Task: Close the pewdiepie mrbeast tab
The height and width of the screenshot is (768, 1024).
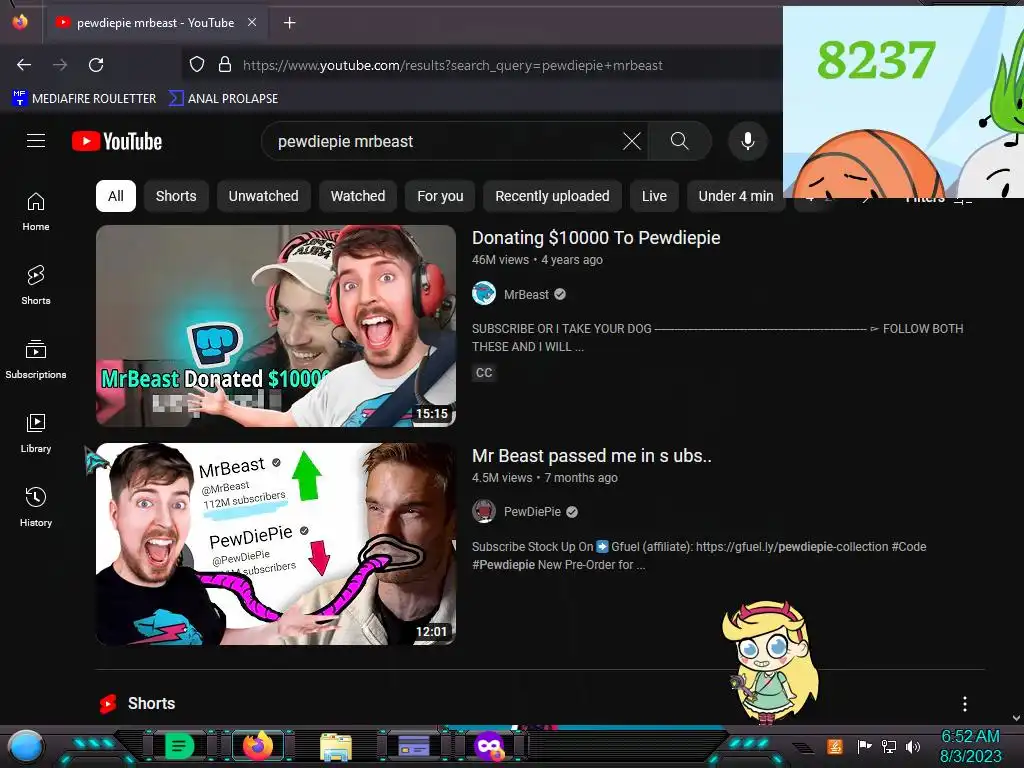Action: click(251, 22)
